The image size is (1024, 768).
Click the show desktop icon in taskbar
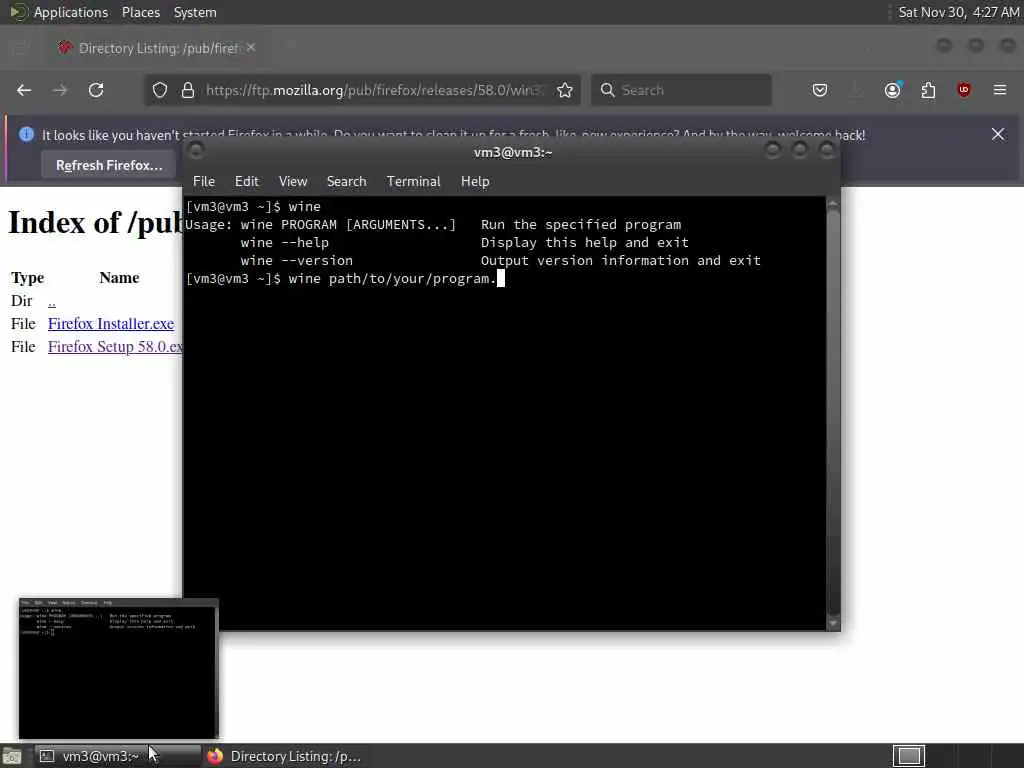[12, 757]
